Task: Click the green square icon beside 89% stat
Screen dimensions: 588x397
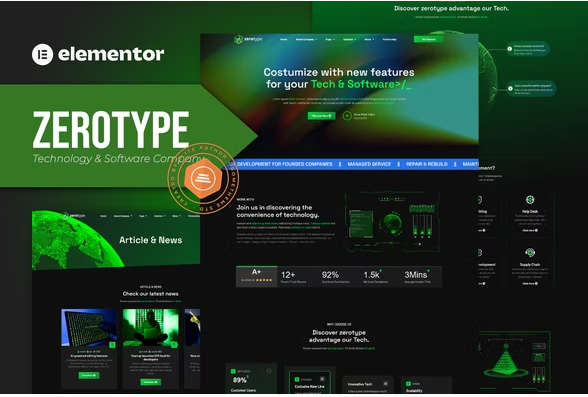Action: 233,371
